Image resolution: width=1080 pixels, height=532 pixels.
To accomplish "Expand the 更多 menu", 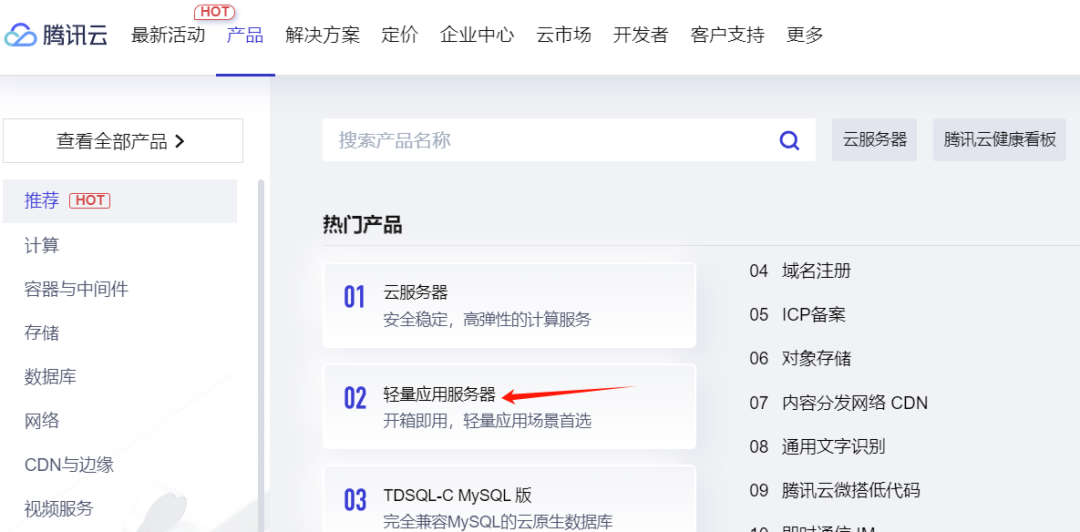I will click(x=804, y=35).
